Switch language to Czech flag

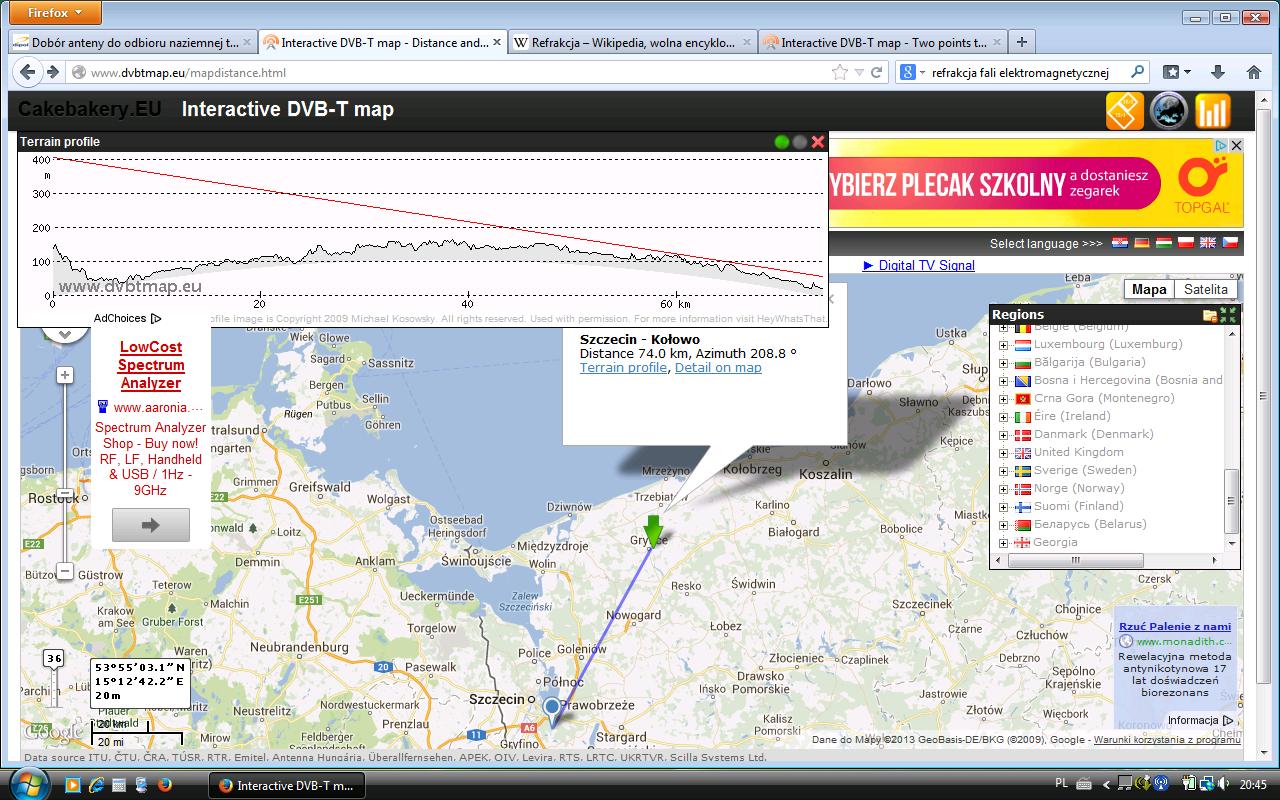1230,243
